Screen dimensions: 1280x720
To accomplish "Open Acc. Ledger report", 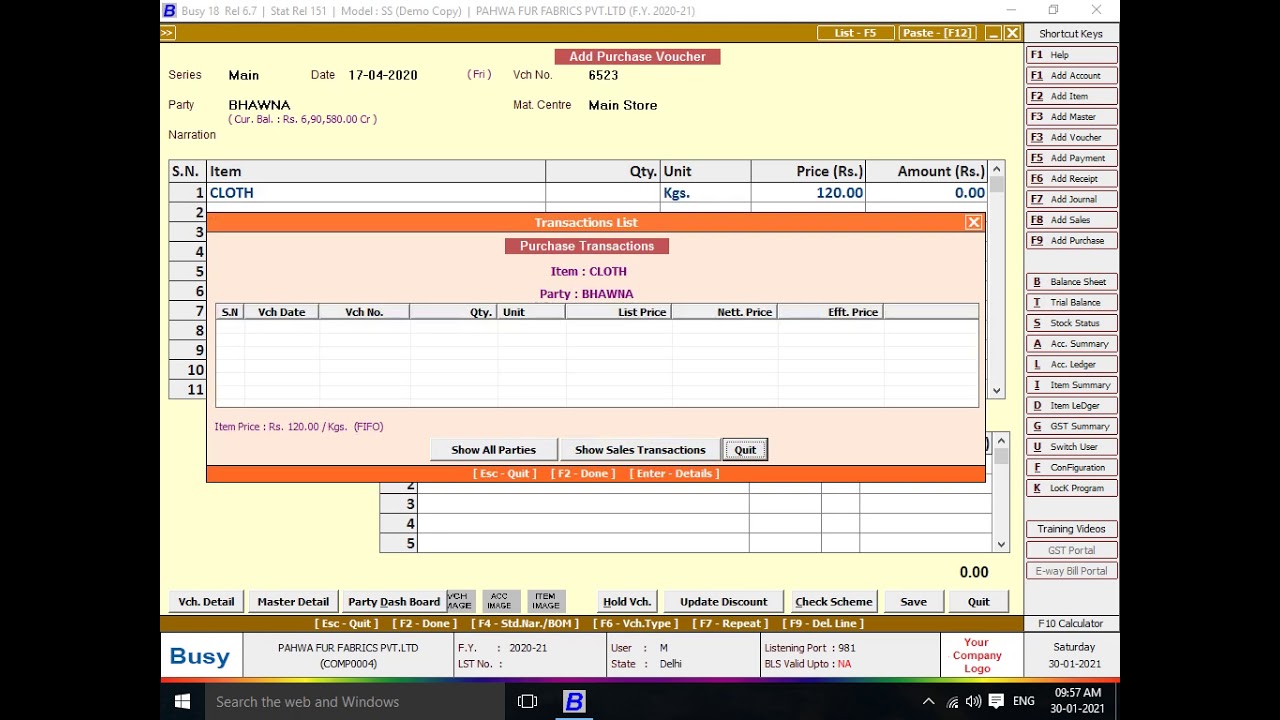I will [1072, 364].
